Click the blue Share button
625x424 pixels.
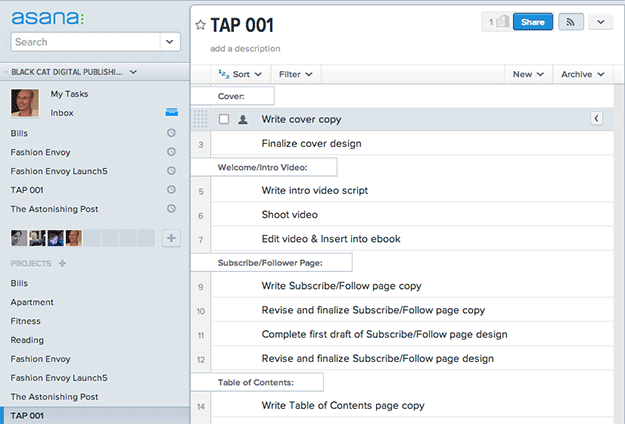click(532, 22)
